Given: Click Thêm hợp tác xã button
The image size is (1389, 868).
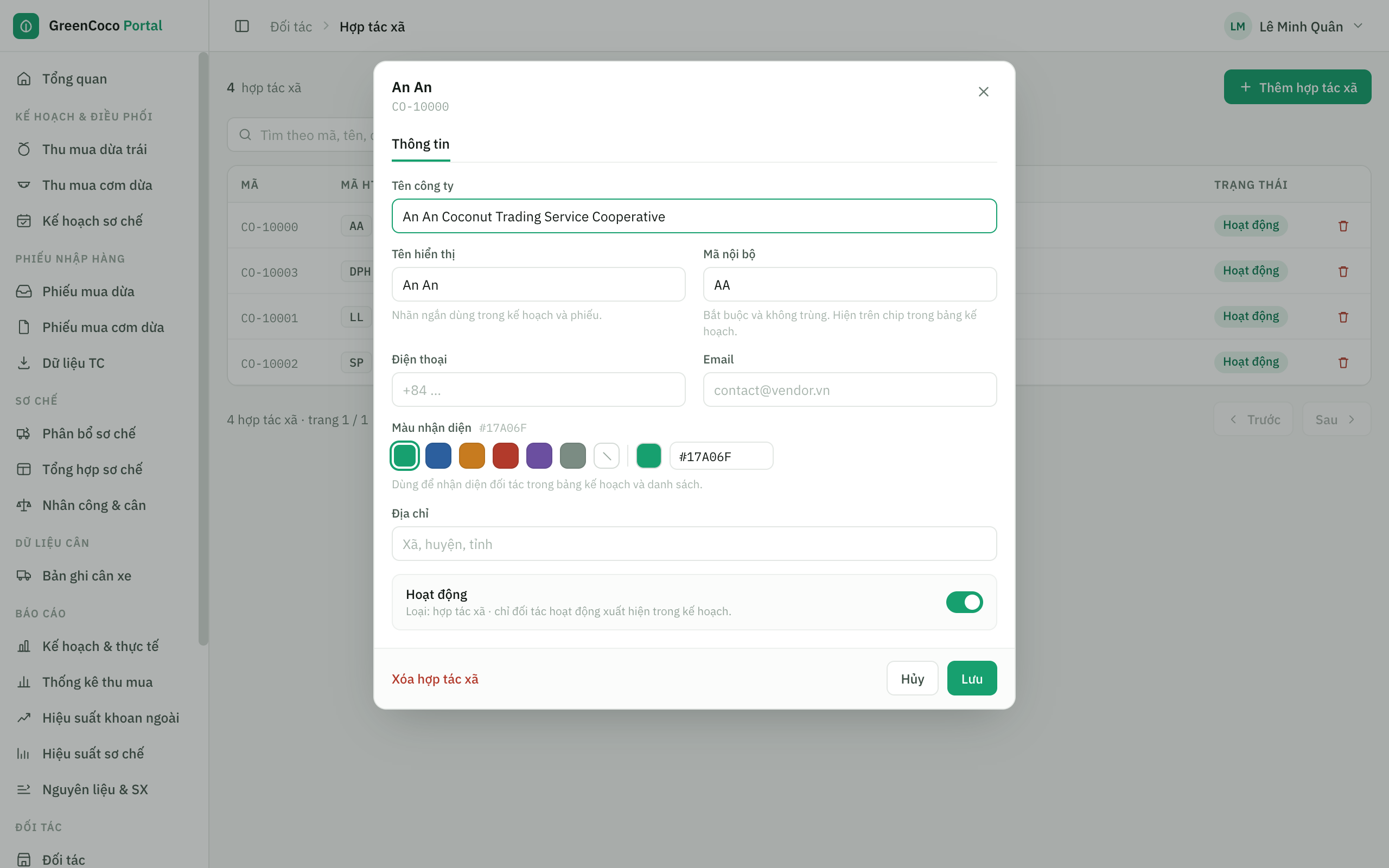Looking at the screenshot, I should (x=1297, y=87).
